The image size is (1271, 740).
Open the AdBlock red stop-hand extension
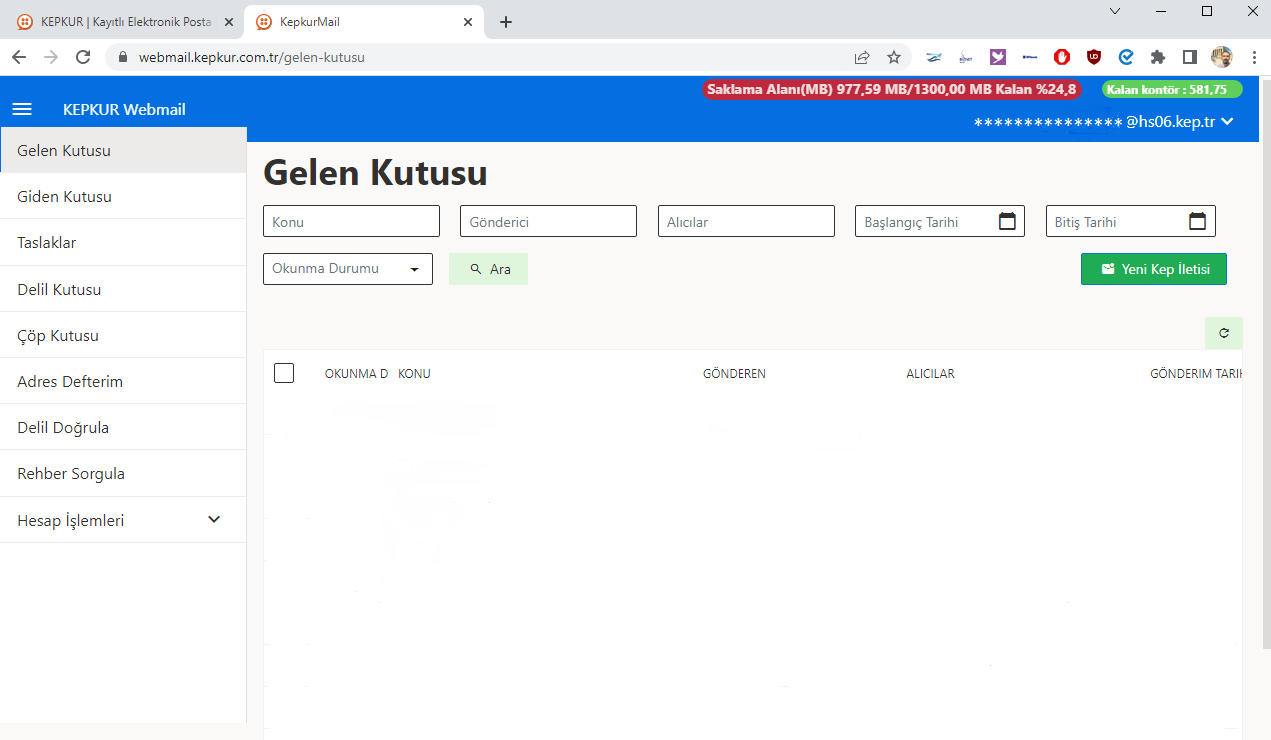click(x=1062, y=57)
